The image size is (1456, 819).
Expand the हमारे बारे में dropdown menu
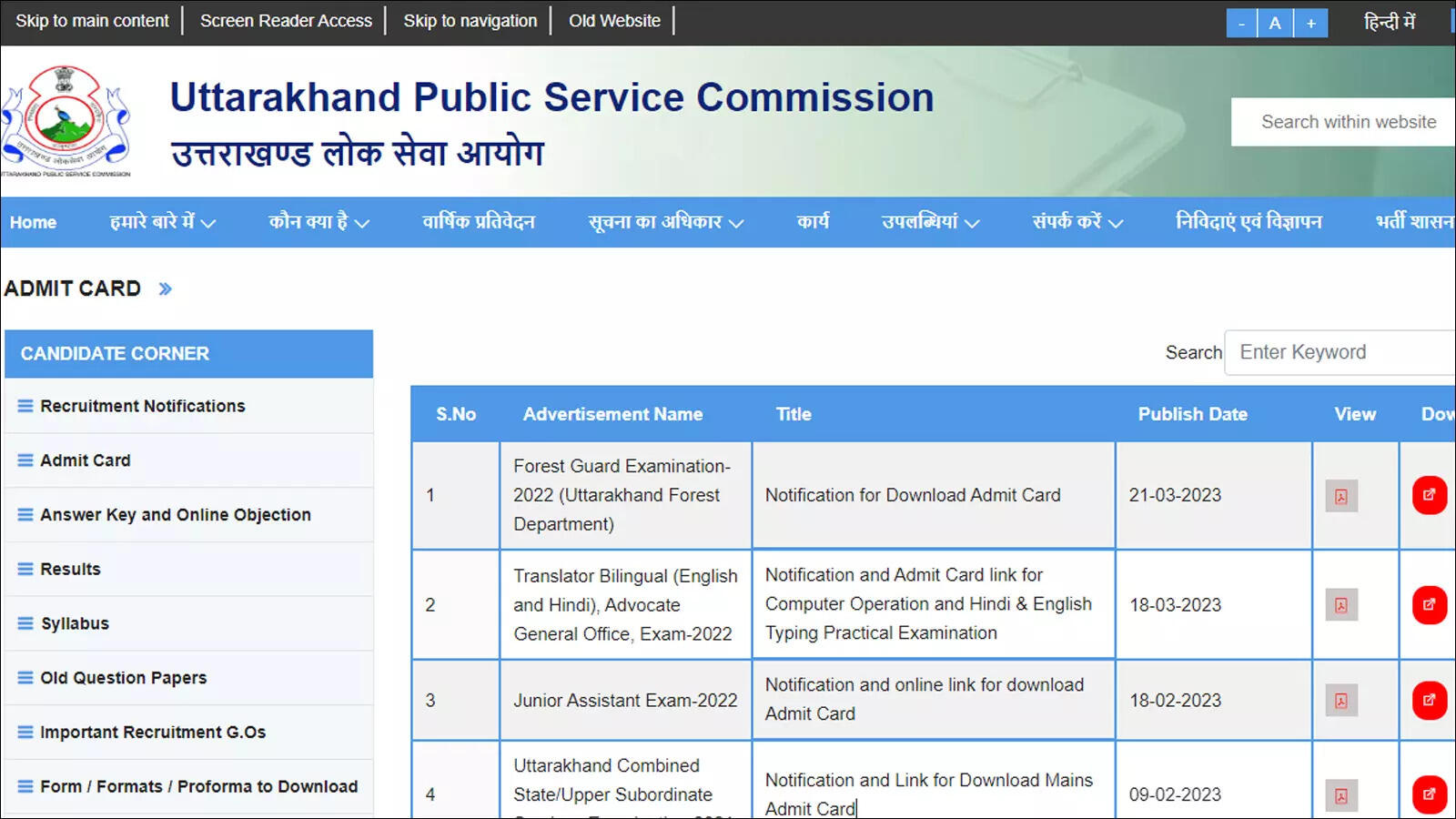pyautogui.click(x=162, y=222)
